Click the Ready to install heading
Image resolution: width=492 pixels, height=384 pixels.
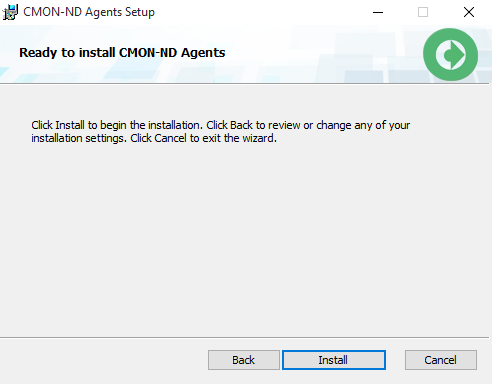[122, 53]
